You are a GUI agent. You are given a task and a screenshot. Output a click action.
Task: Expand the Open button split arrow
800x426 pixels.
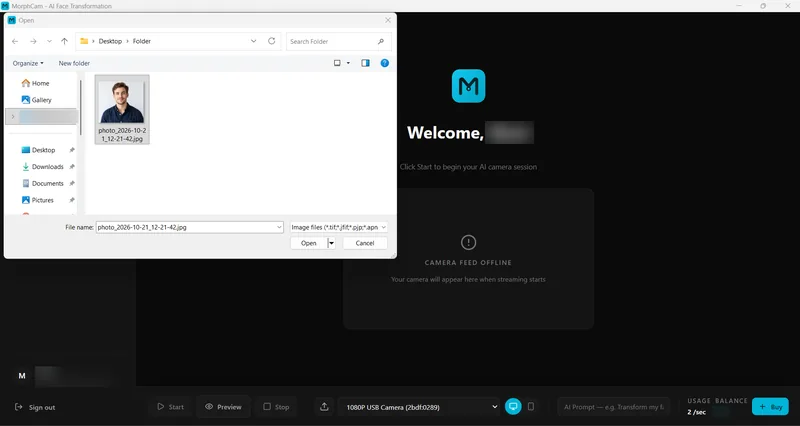pos(331,243)
